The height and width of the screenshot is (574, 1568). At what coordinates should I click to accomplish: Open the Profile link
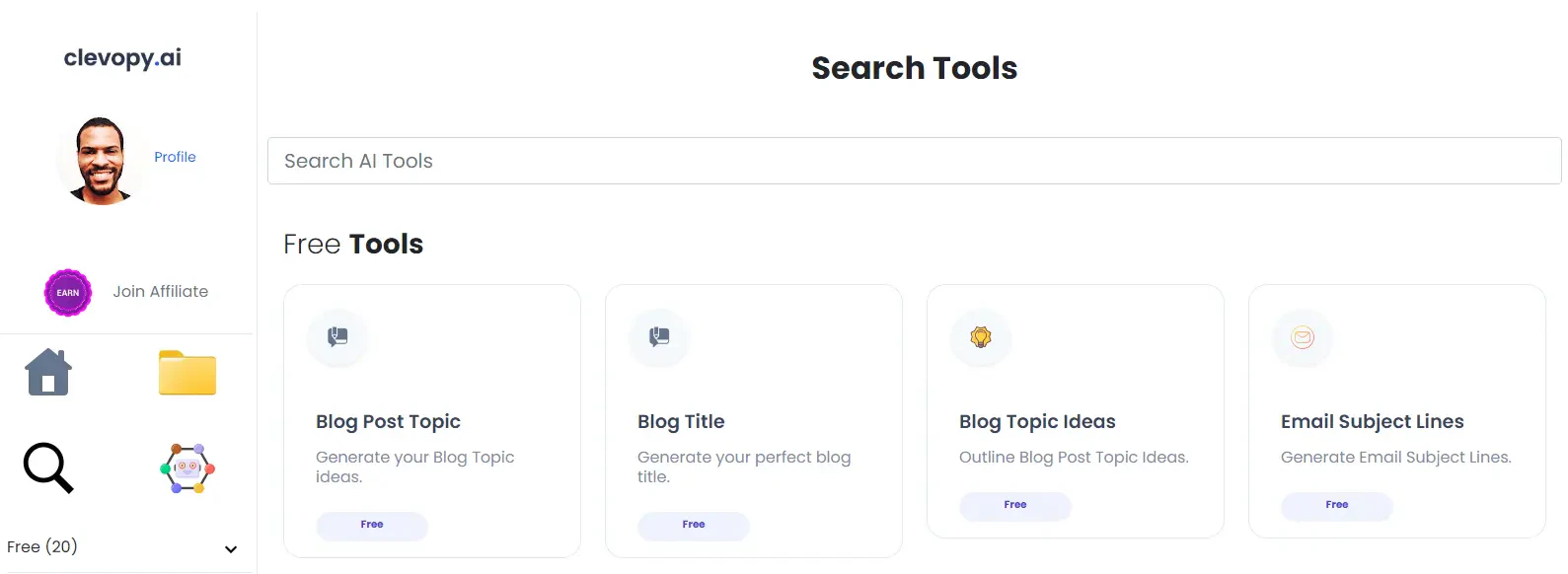175,156
